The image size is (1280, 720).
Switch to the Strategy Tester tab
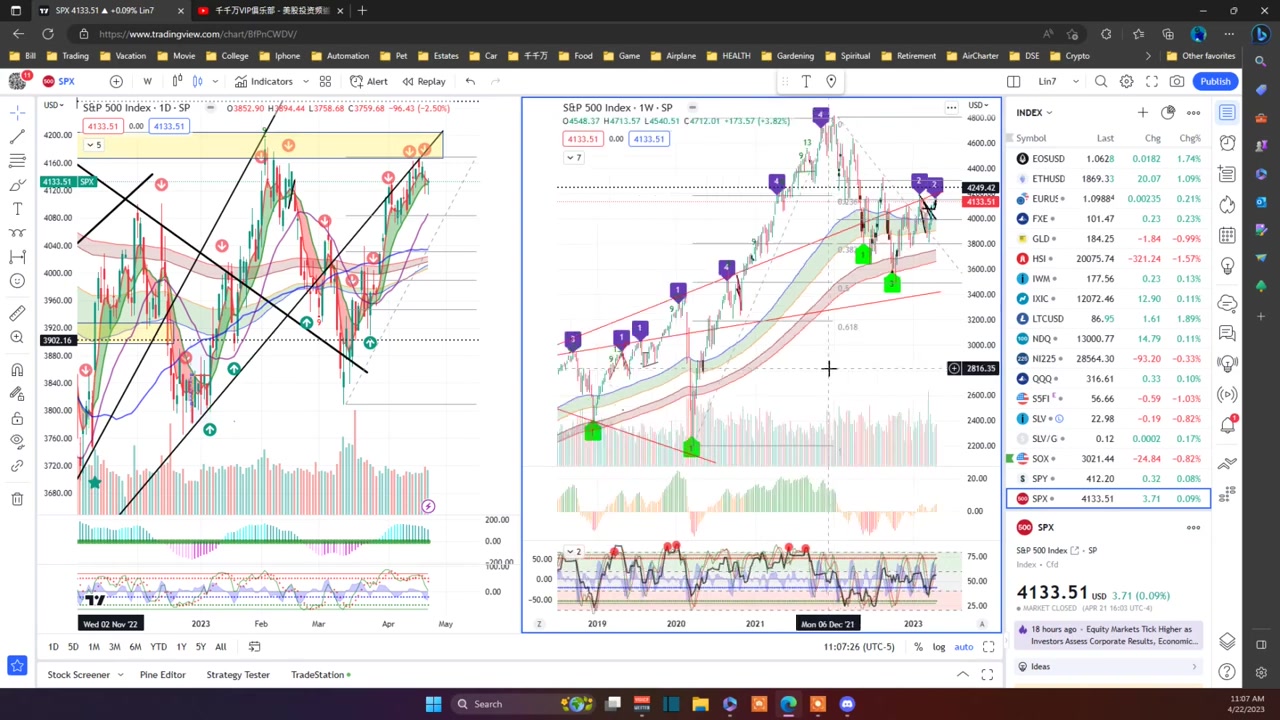(238, 675)
